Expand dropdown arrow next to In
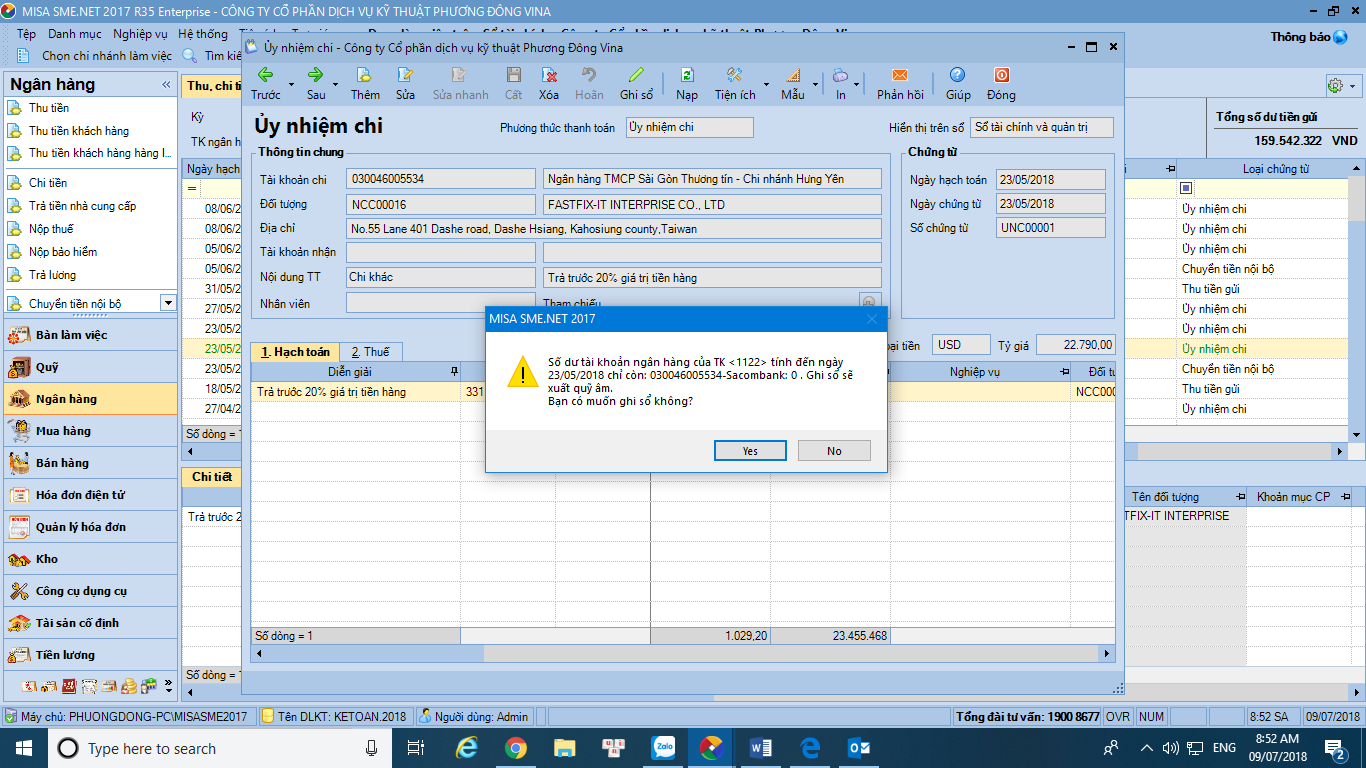Viewport: 1366px width, 768px height. pos(857,84)
